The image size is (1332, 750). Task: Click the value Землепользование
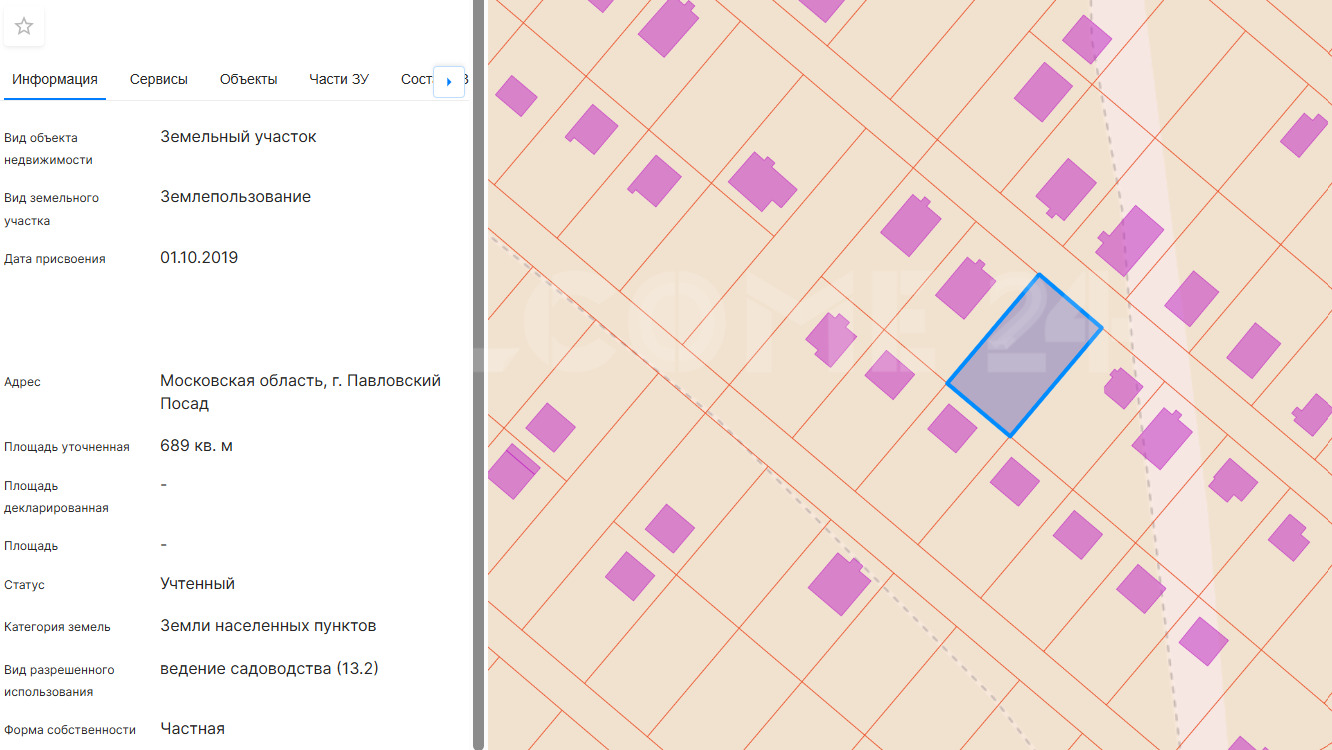pyautogui.click(x=235, y=197)
